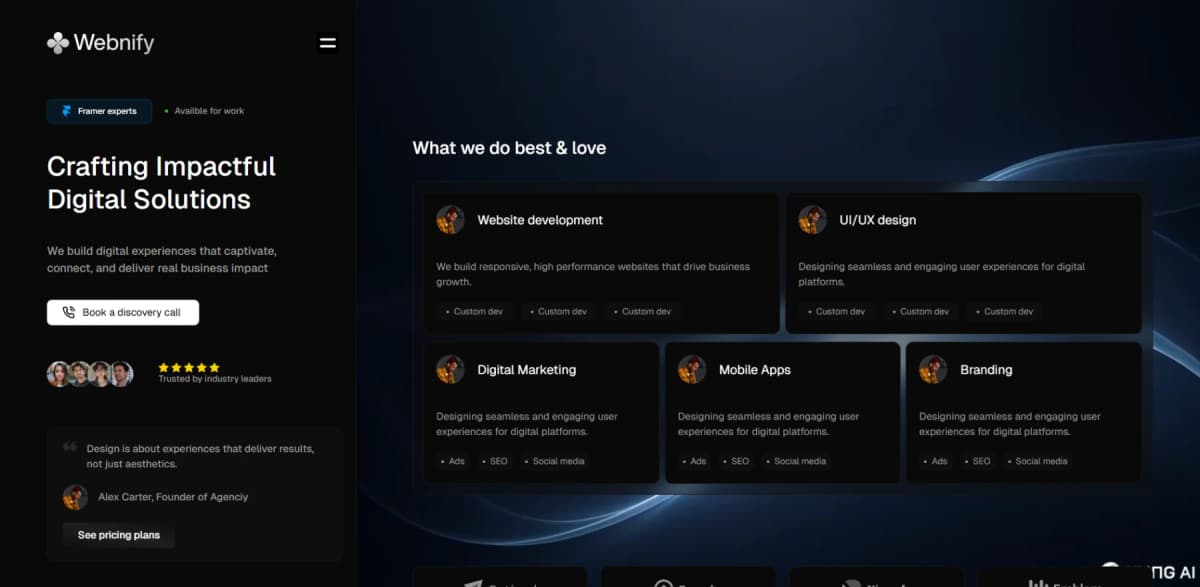Select the UI/UX design heading
Viewport: 1200px width, 587px height.
(878, 220)
